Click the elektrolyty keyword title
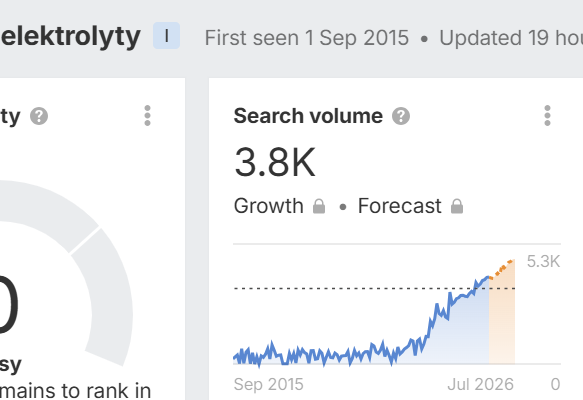 [x=71, y=36]
